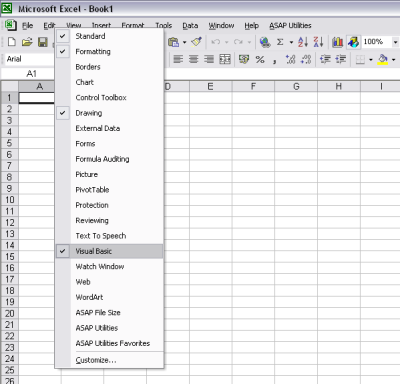Open the Arial font name box
Image resolution: width=400 pixels, height=384 pixels.
(x=29, y=59)
